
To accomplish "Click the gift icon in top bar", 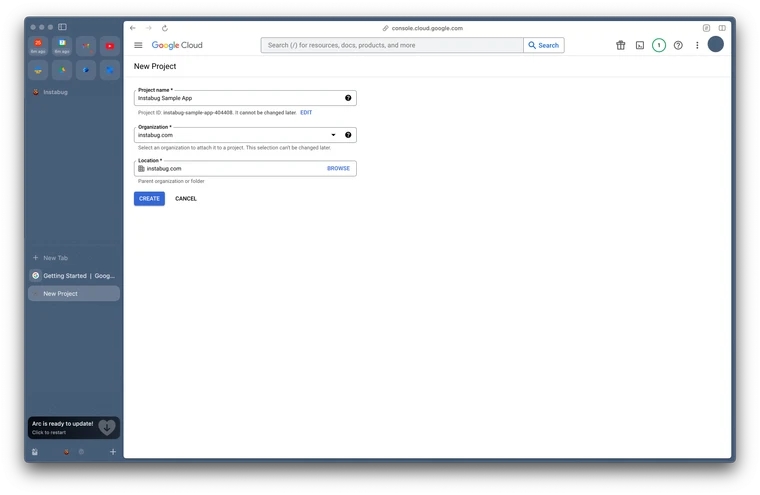I will point(620,45).
